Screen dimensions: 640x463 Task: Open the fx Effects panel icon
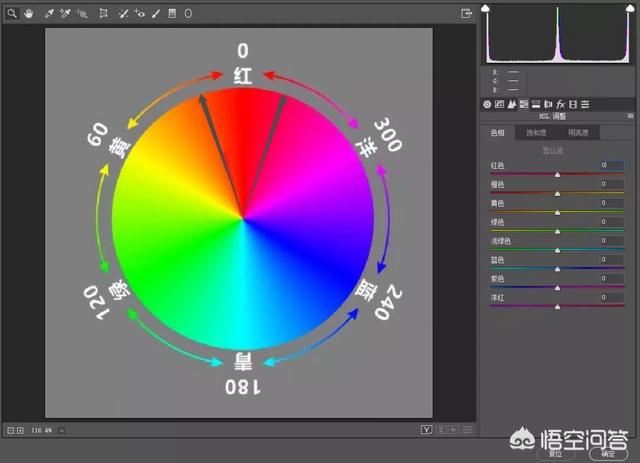pos(561,103)
